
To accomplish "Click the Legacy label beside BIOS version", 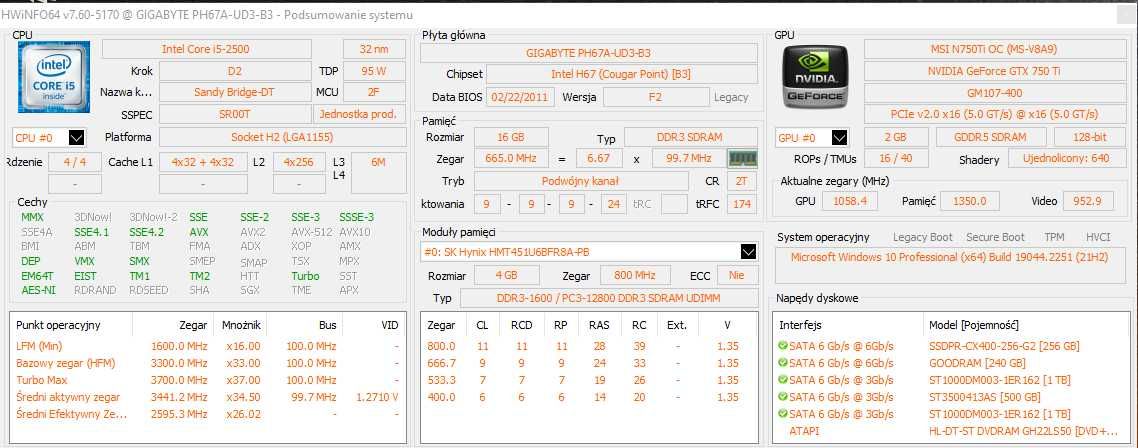I will [731, 97].
